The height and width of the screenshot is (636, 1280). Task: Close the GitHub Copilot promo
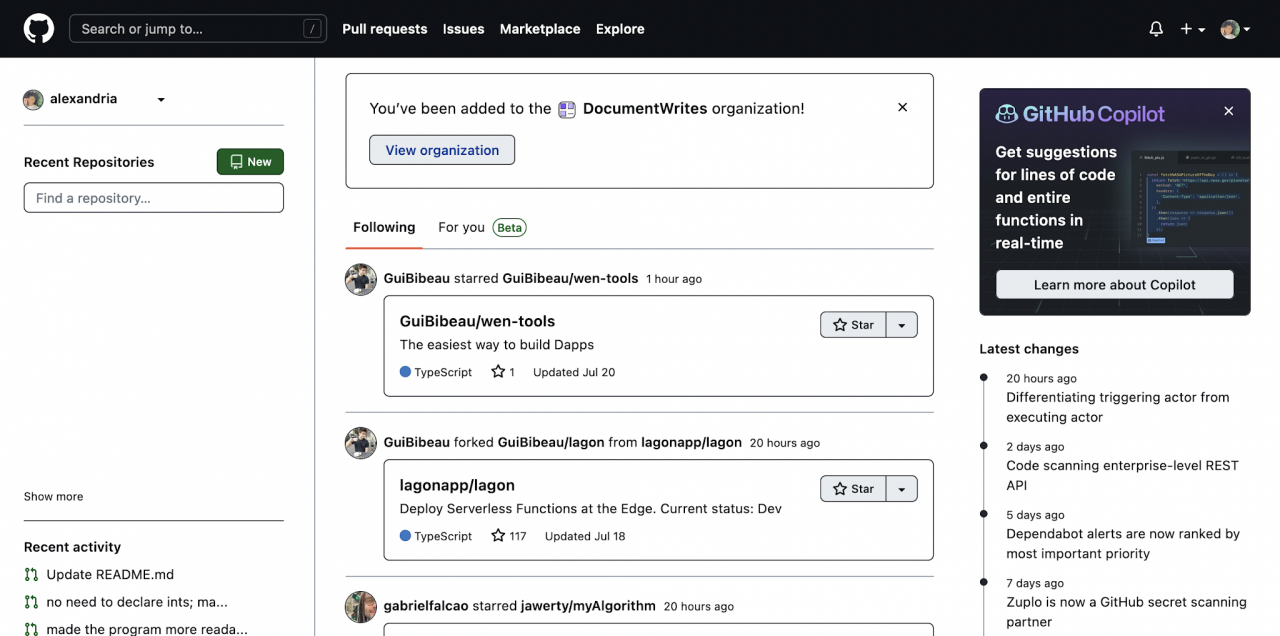pos(1229,111)
